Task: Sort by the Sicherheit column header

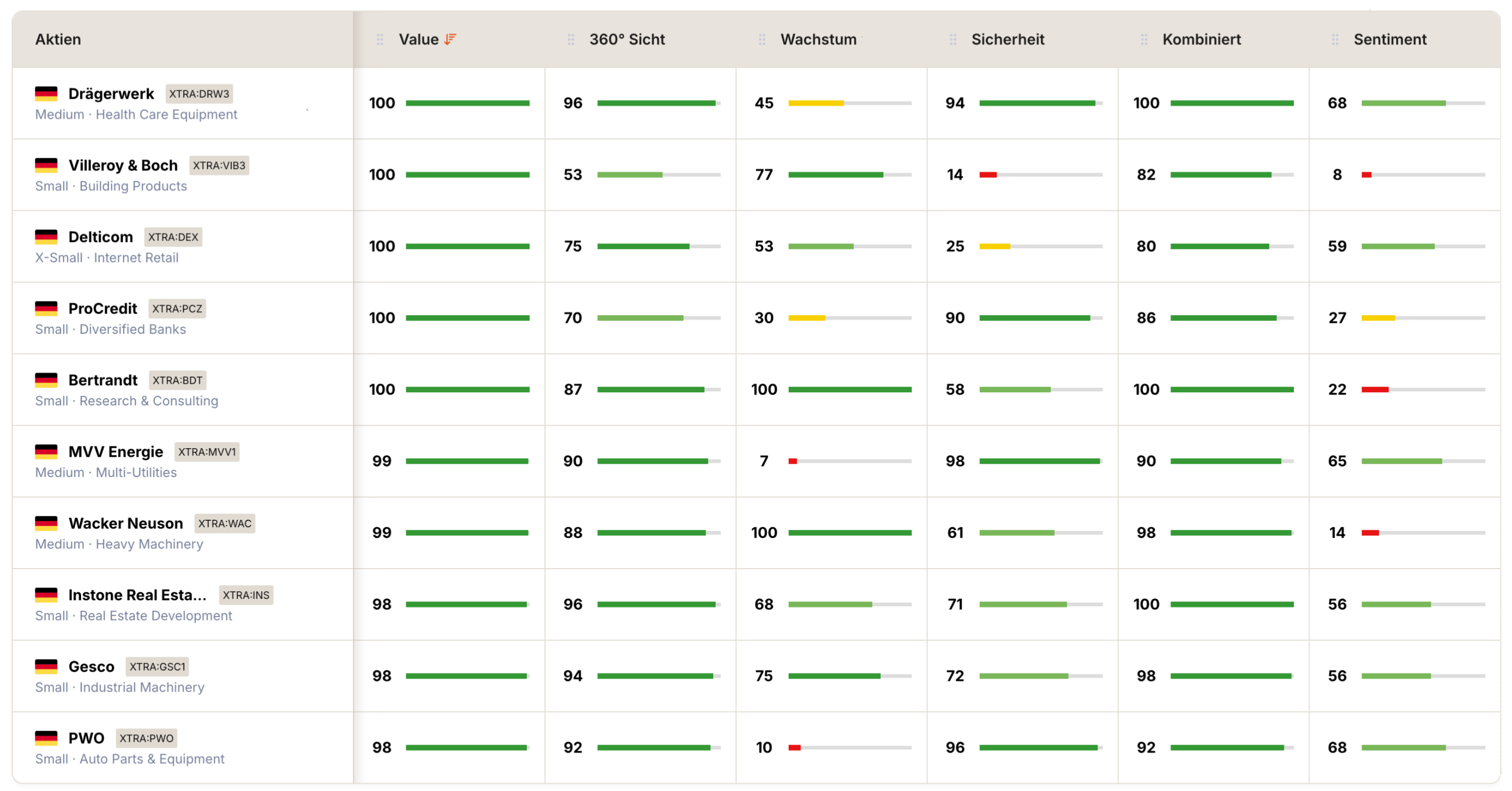Action: coord(1007,39)
